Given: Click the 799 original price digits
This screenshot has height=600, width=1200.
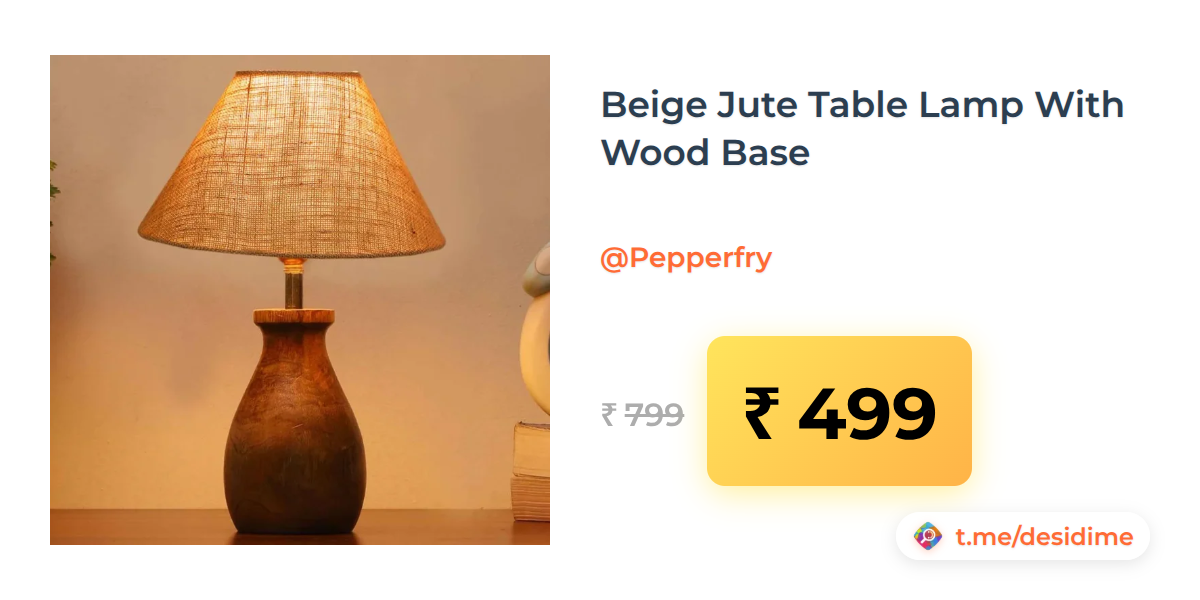Looking at the screenshot, I should (x=654, y=414).
